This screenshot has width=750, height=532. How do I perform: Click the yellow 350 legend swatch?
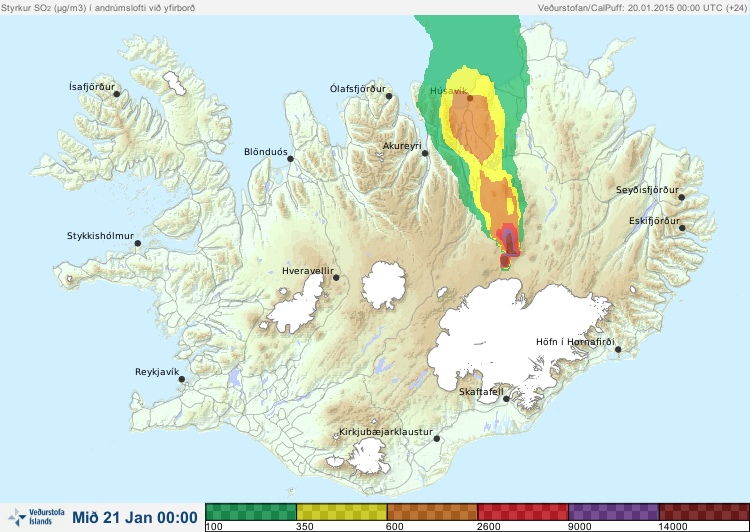[342, 512]
